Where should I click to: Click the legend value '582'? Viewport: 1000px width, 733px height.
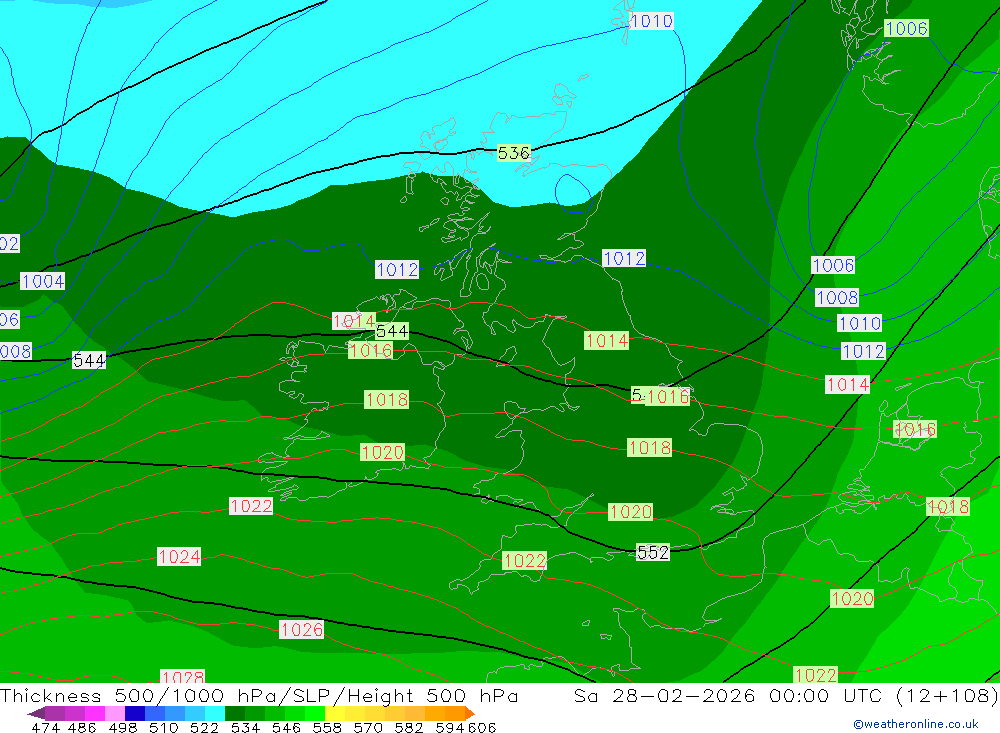click(408, 728)
